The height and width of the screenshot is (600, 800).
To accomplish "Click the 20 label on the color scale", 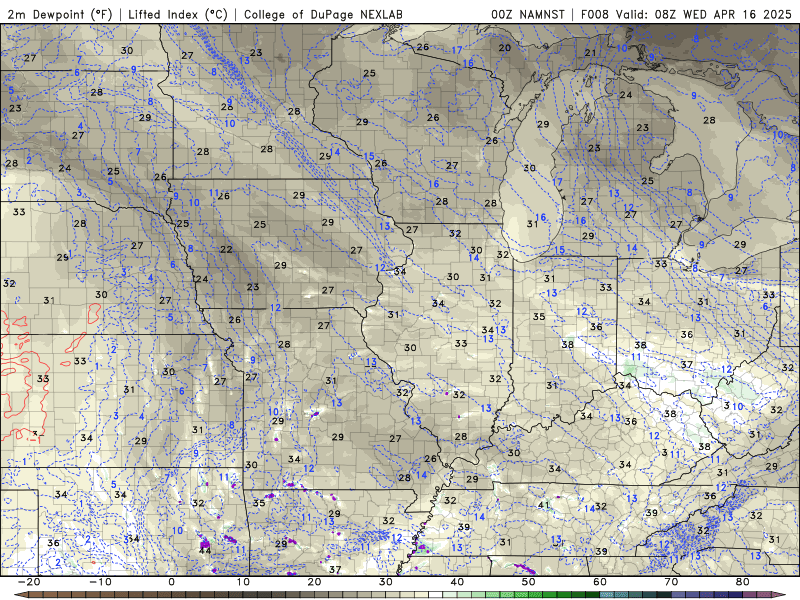I will pyautogui.click(x=314, y=582).
